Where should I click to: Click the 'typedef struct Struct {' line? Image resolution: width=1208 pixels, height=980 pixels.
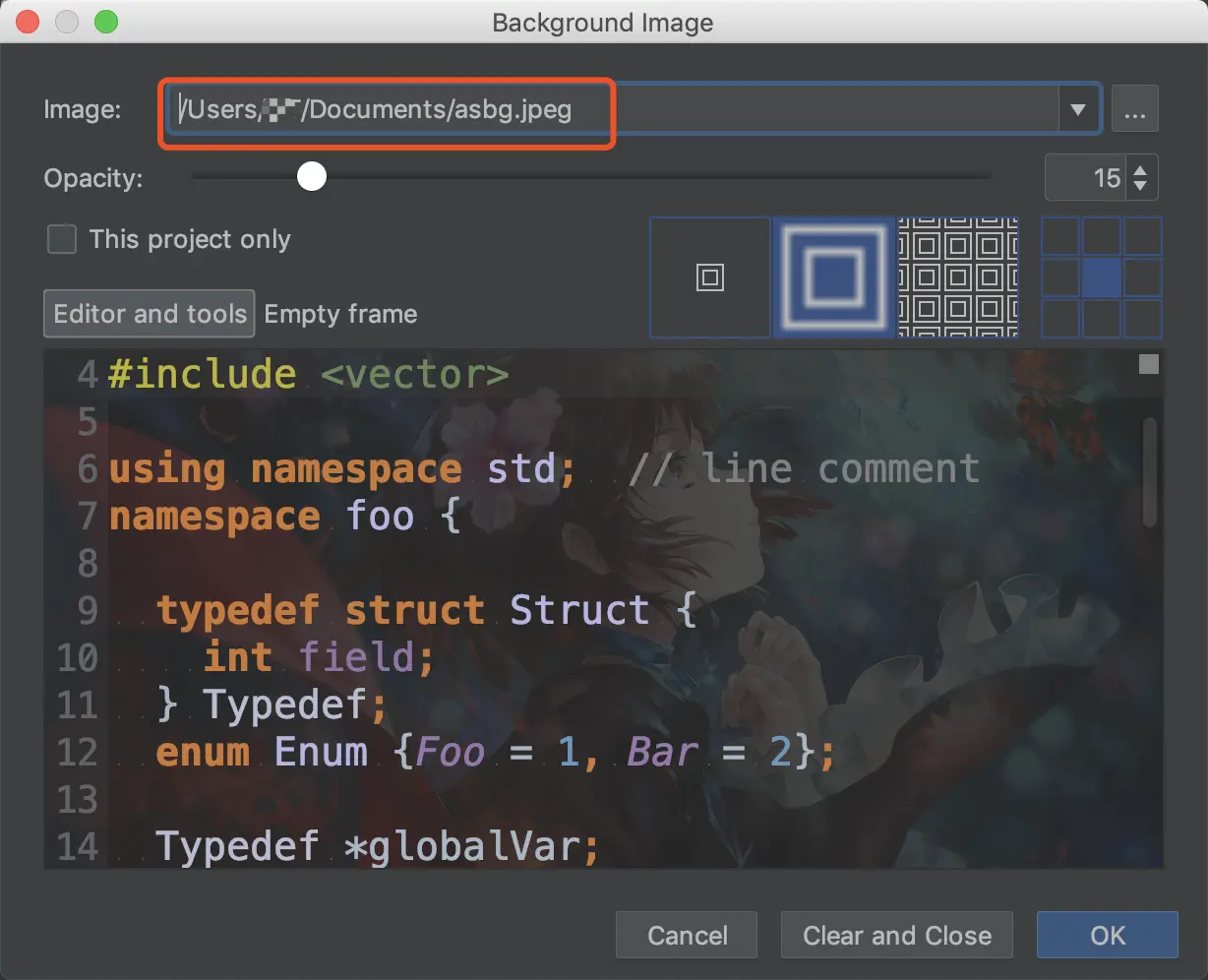[427, 610]
